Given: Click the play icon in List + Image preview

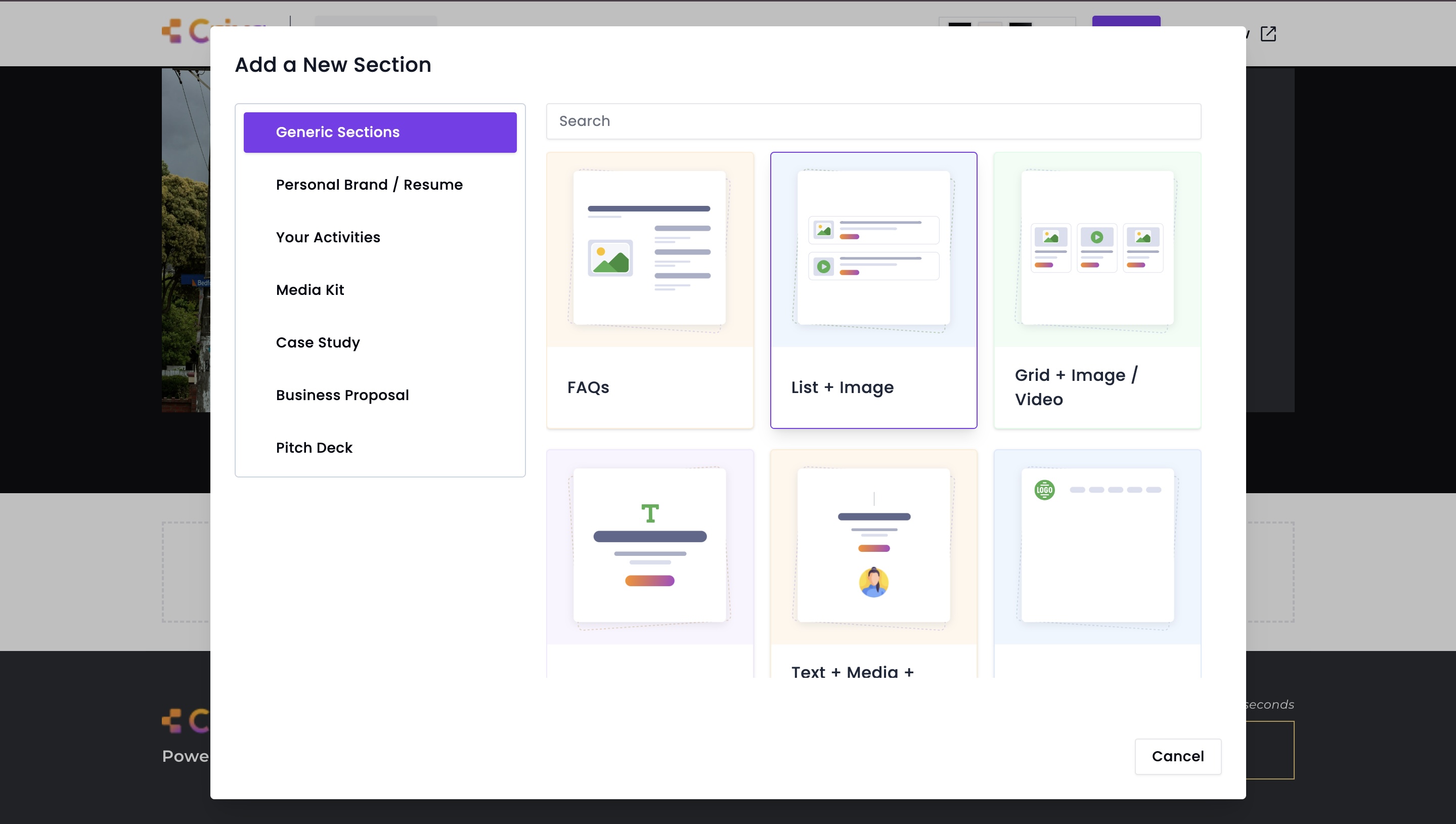Looking at the screenshot, I should click(x=824, y=266).
